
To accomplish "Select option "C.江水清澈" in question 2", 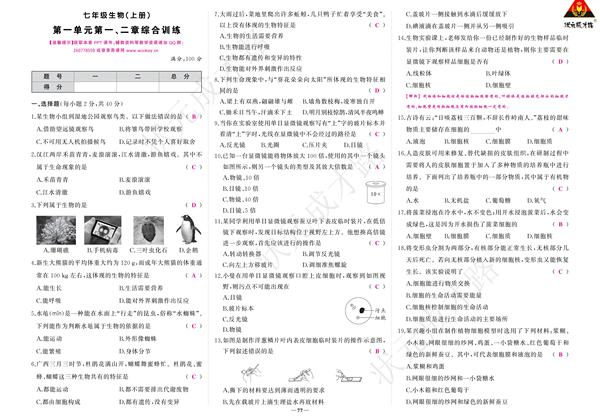I will (52, 192).
